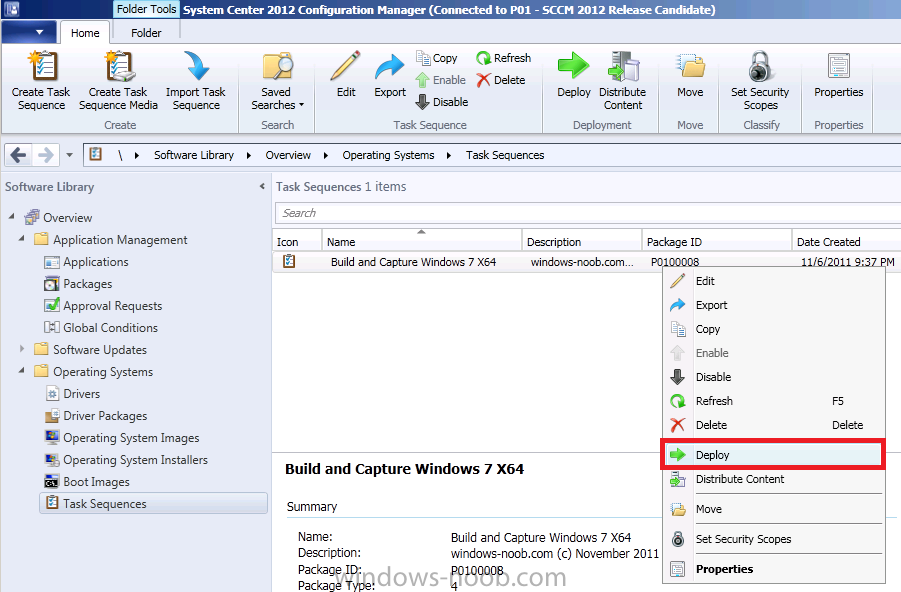This screenshot has width=901, height=592.
Task: Click Refresh in the ribbon
Action: pos(503,58)
